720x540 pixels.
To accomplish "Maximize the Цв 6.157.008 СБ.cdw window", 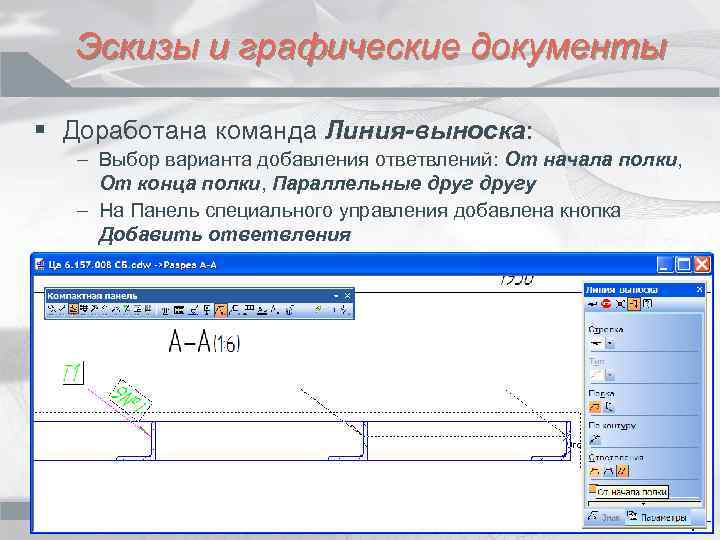I will click(x=683, y=265).
